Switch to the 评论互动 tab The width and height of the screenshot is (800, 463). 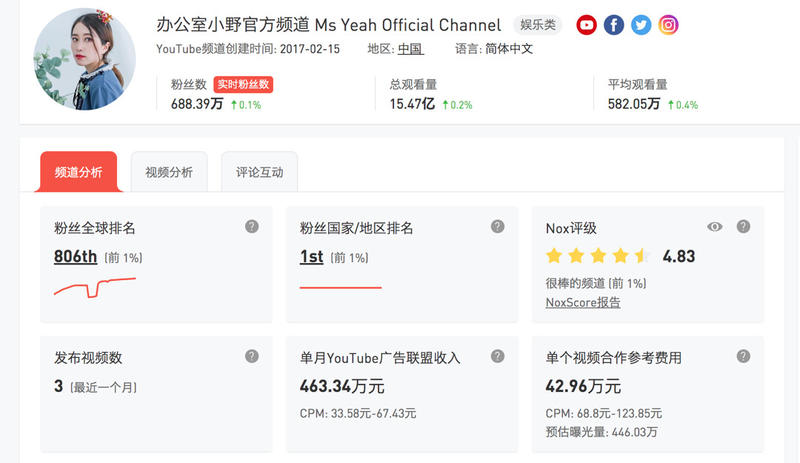click(x=259, y=172)
